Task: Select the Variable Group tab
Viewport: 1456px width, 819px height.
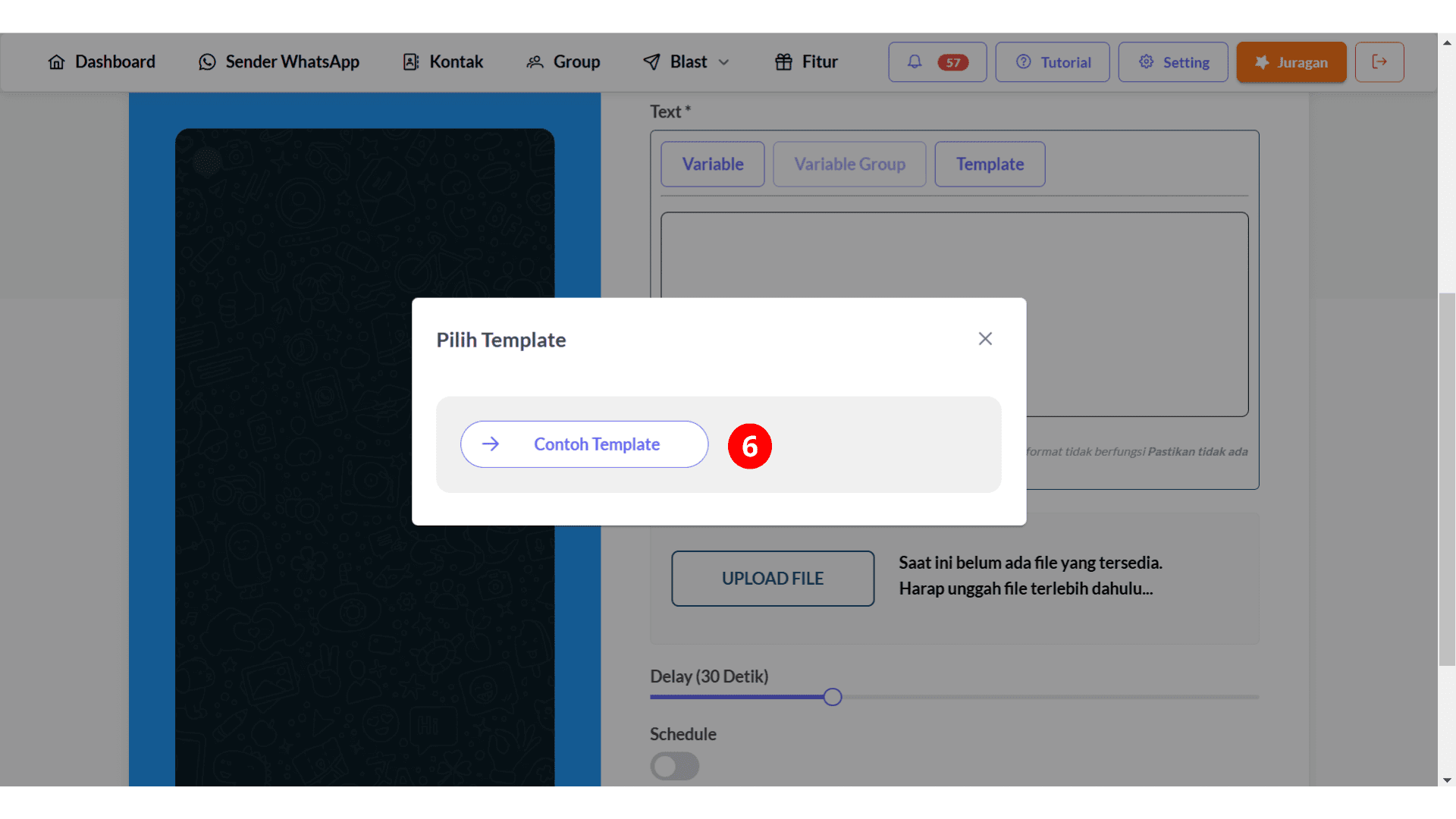Action: [x=849, y=164]
